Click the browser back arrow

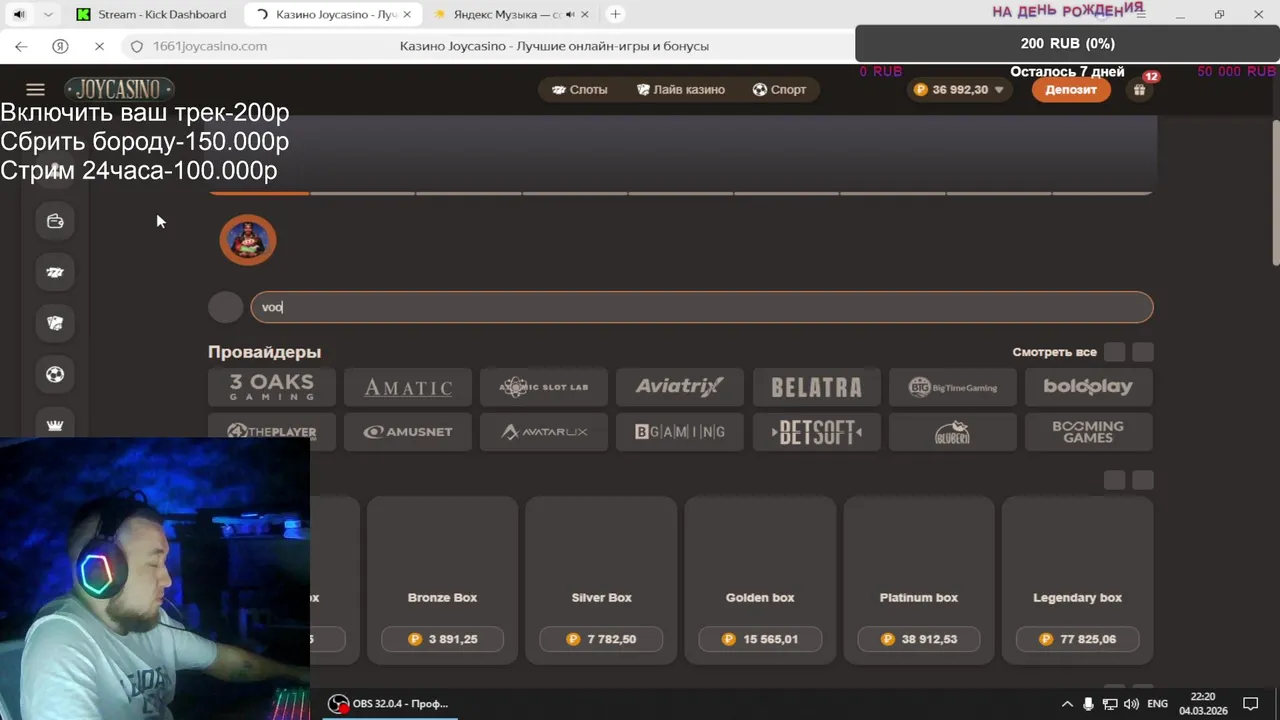[21, 46]
